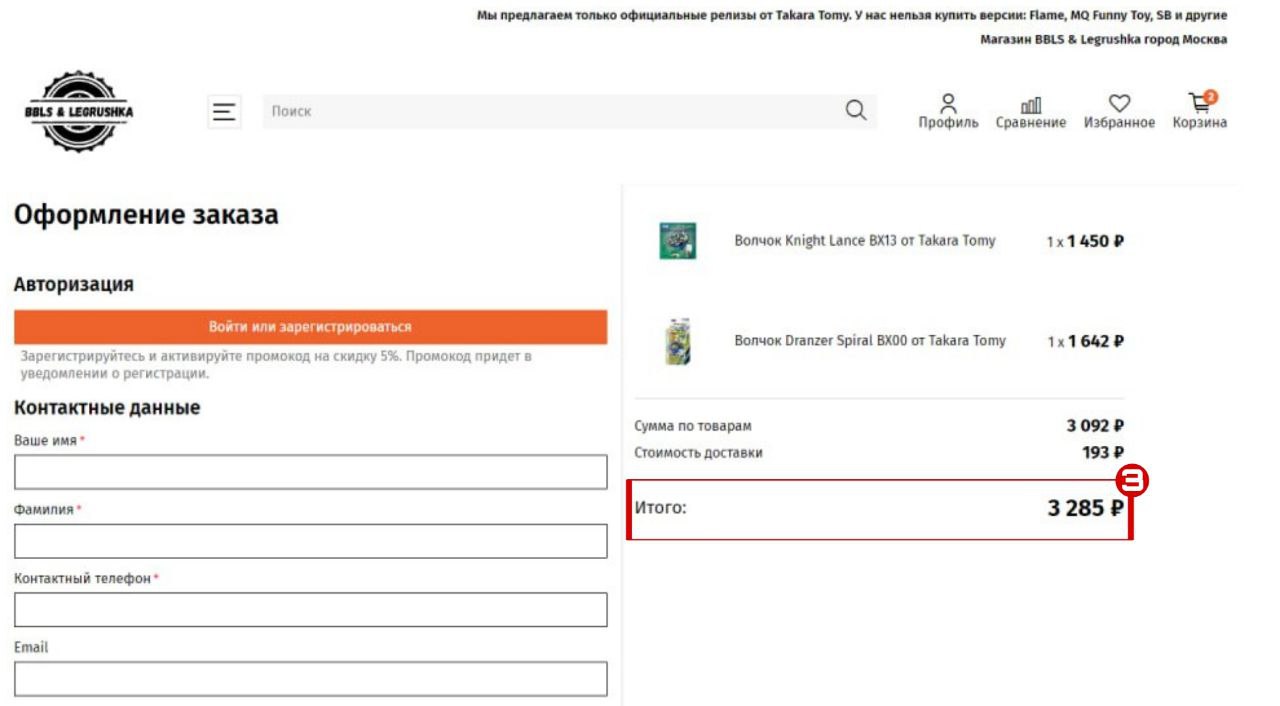Viewport: 1280px width, 706px height.
Task: Open the Профиль user icon
Action: point(948,103)
